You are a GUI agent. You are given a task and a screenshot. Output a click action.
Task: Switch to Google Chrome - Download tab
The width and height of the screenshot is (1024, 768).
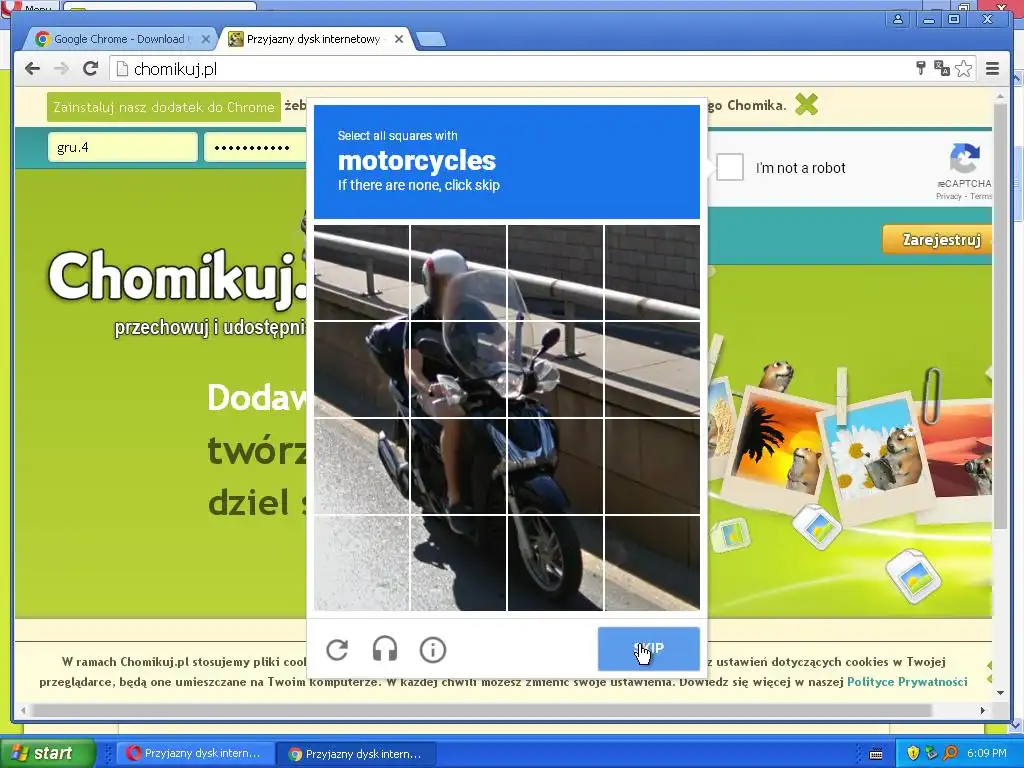(x=122, y=39)
